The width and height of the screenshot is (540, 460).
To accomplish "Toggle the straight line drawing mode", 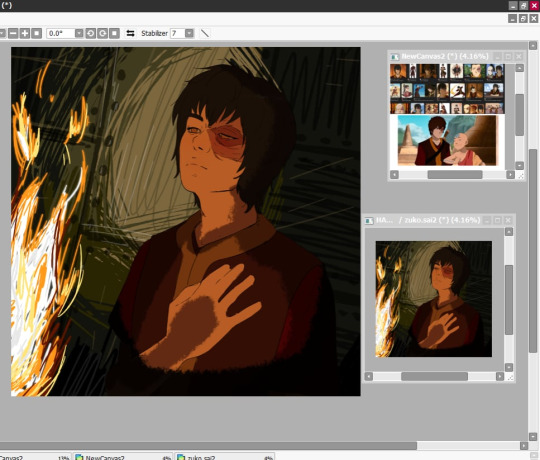I will point(205,33).
